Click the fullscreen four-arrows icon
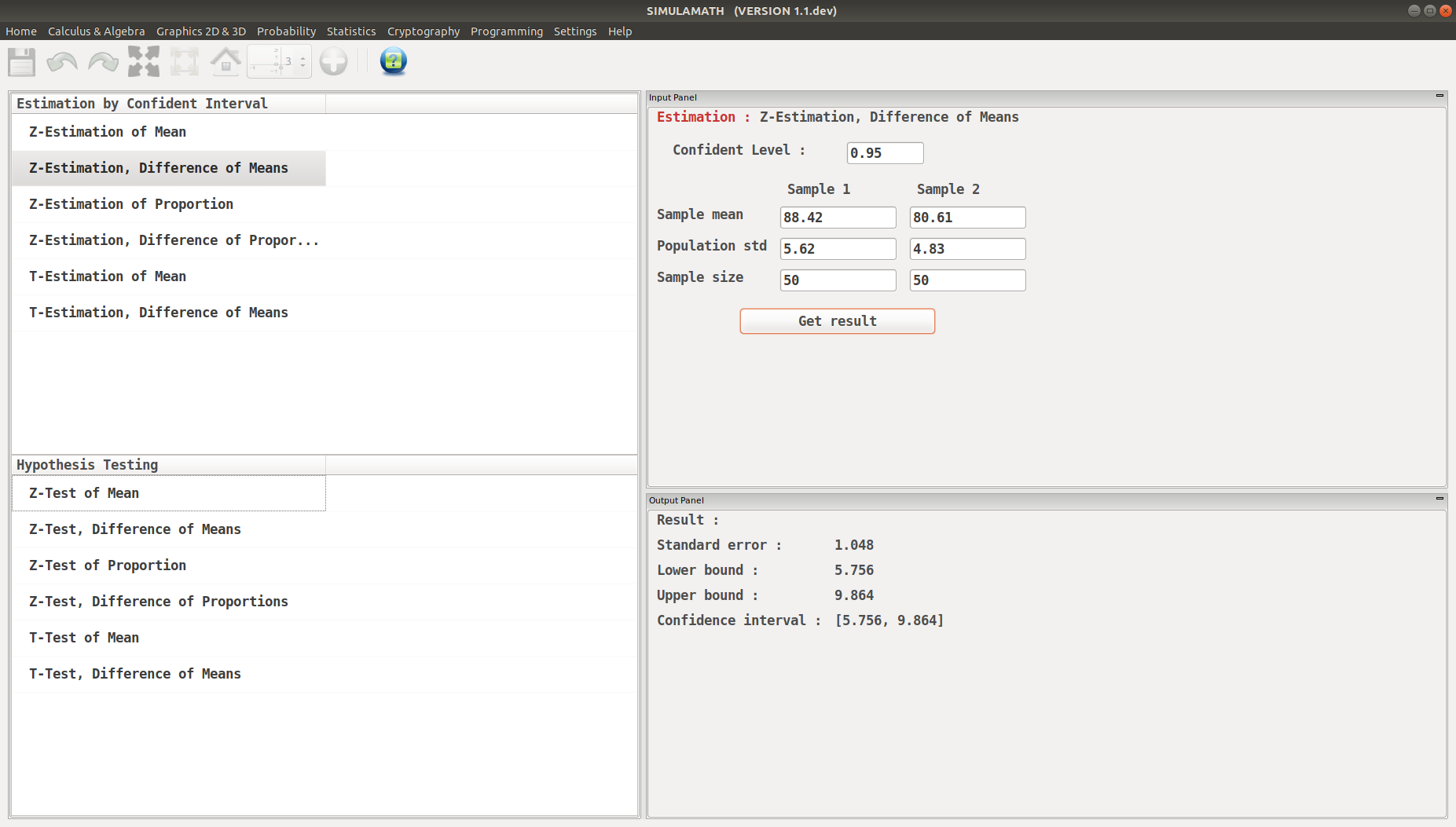The image size is (1456, 827). [x=144, y=61]
